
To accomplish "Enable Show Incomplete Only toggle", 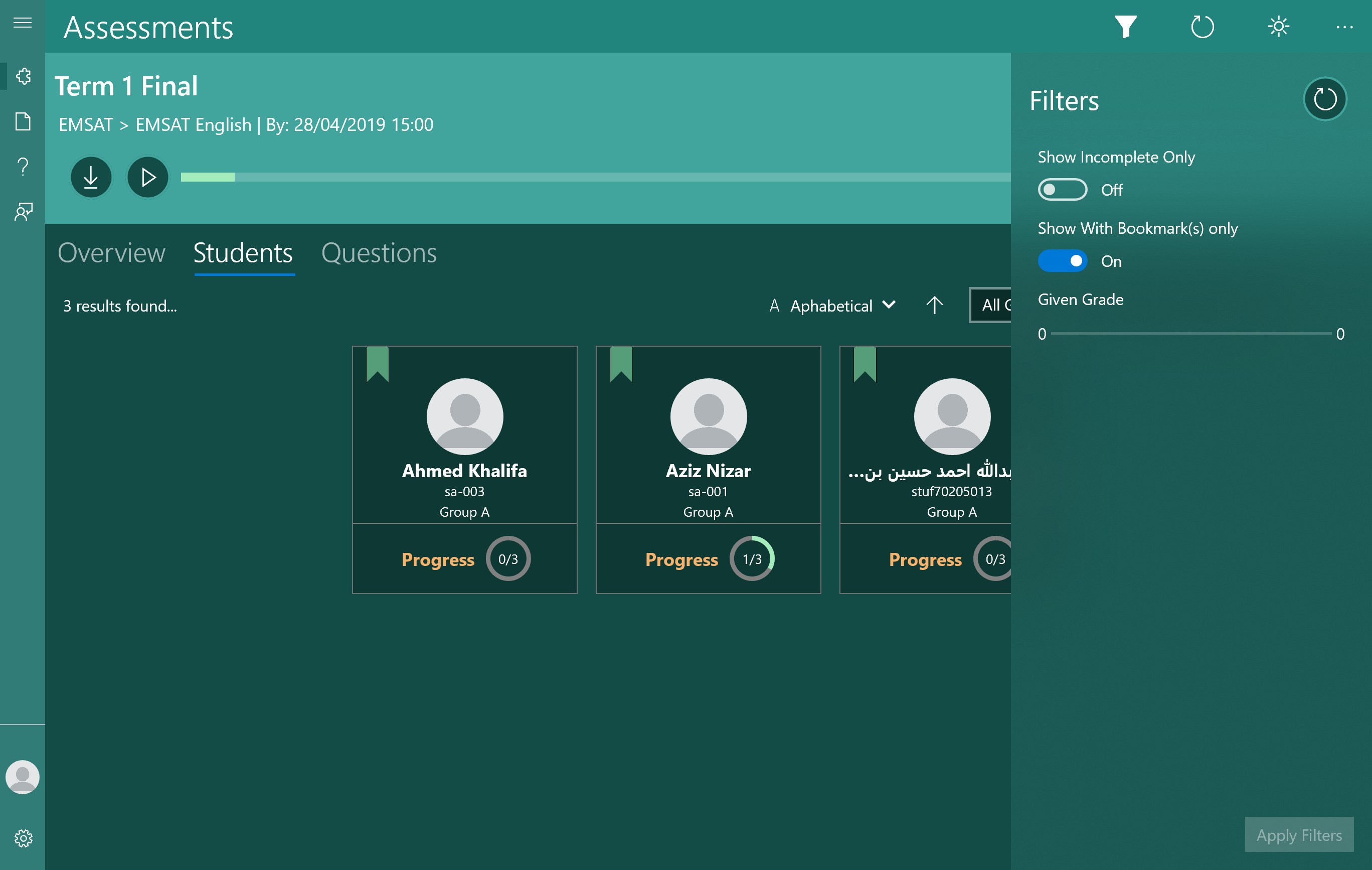I will coord(1062,190).
